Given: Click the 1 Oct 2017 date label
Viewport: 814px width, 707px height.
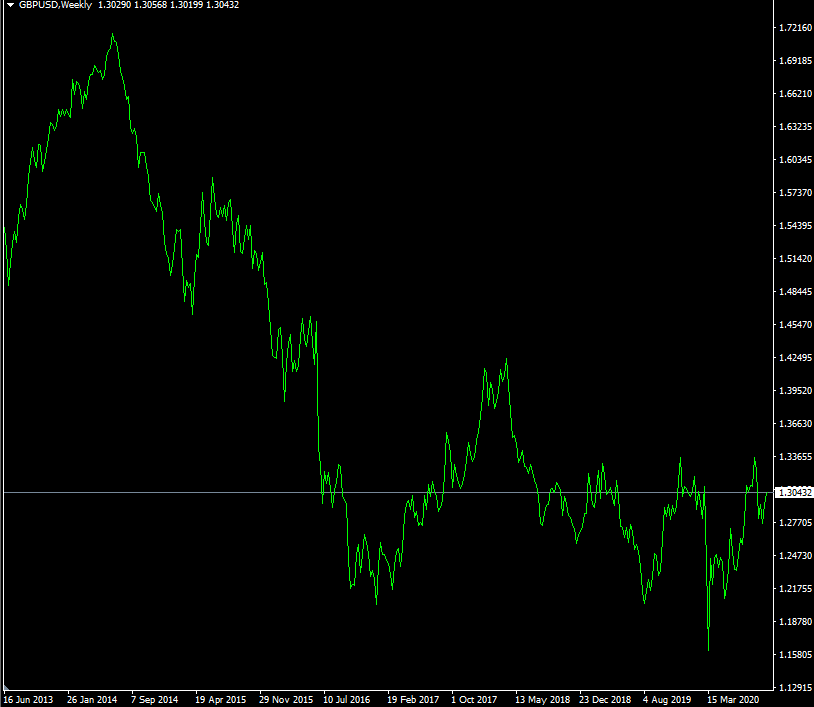Looking at the screenshot, I should pos(475,700).
